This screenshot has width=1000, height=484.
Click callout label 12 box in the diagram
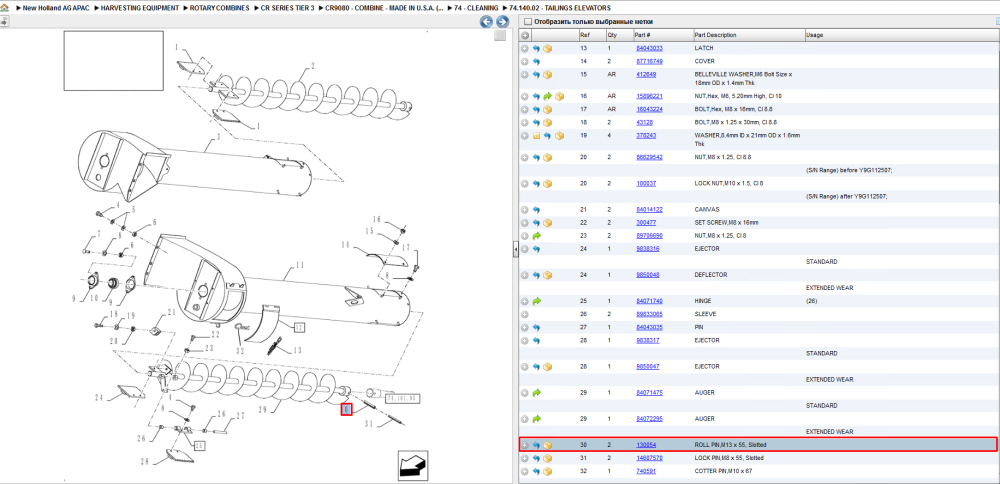299,327
